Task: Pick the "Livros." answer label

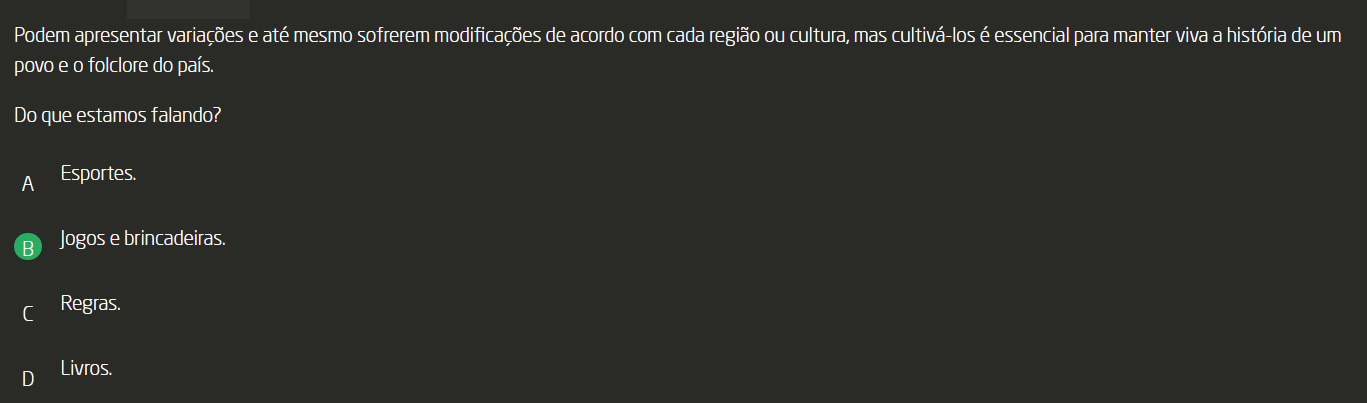Action: click(86, 368)
